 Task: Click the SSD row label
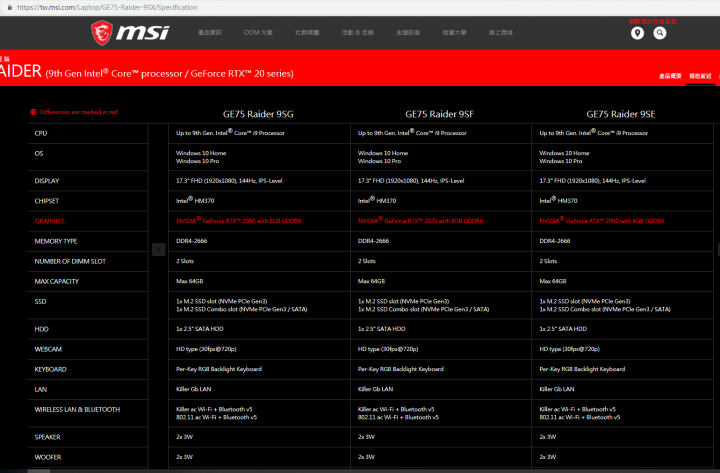pos(40,302)
